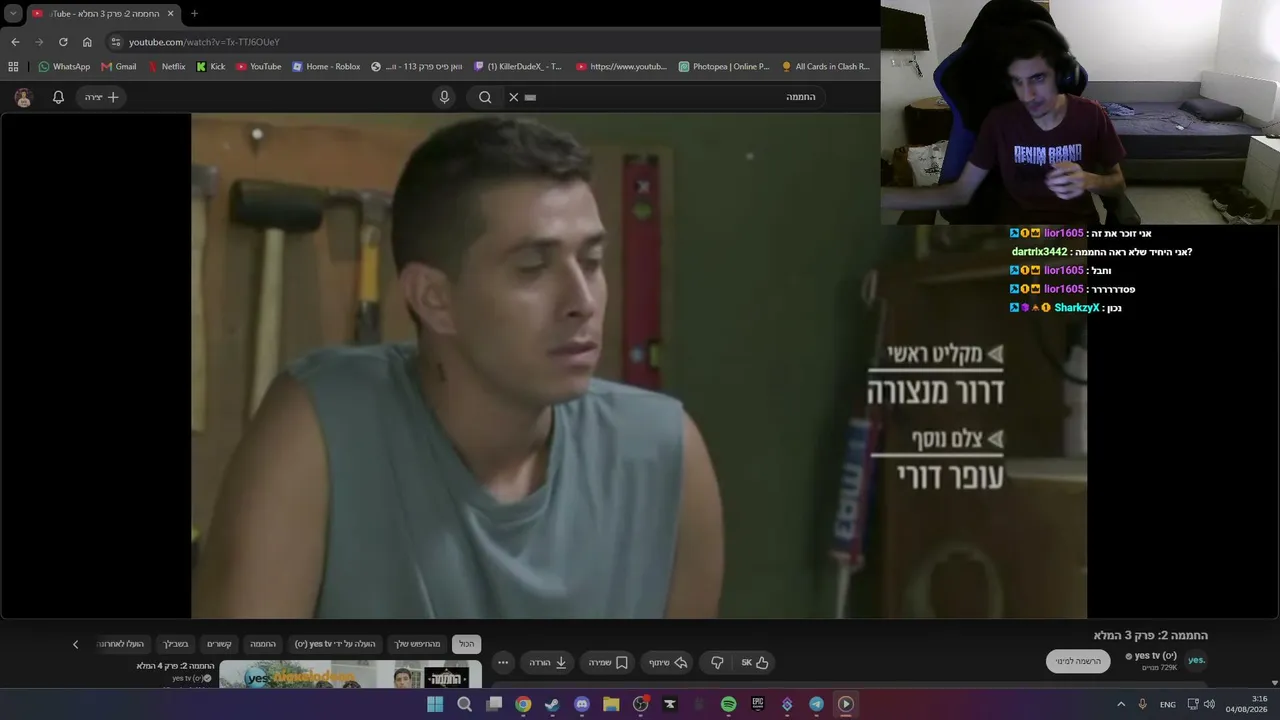This screenshot has height=720, width=1280.
Task: Open the Netflix bookmark
Action: (166, 67)
